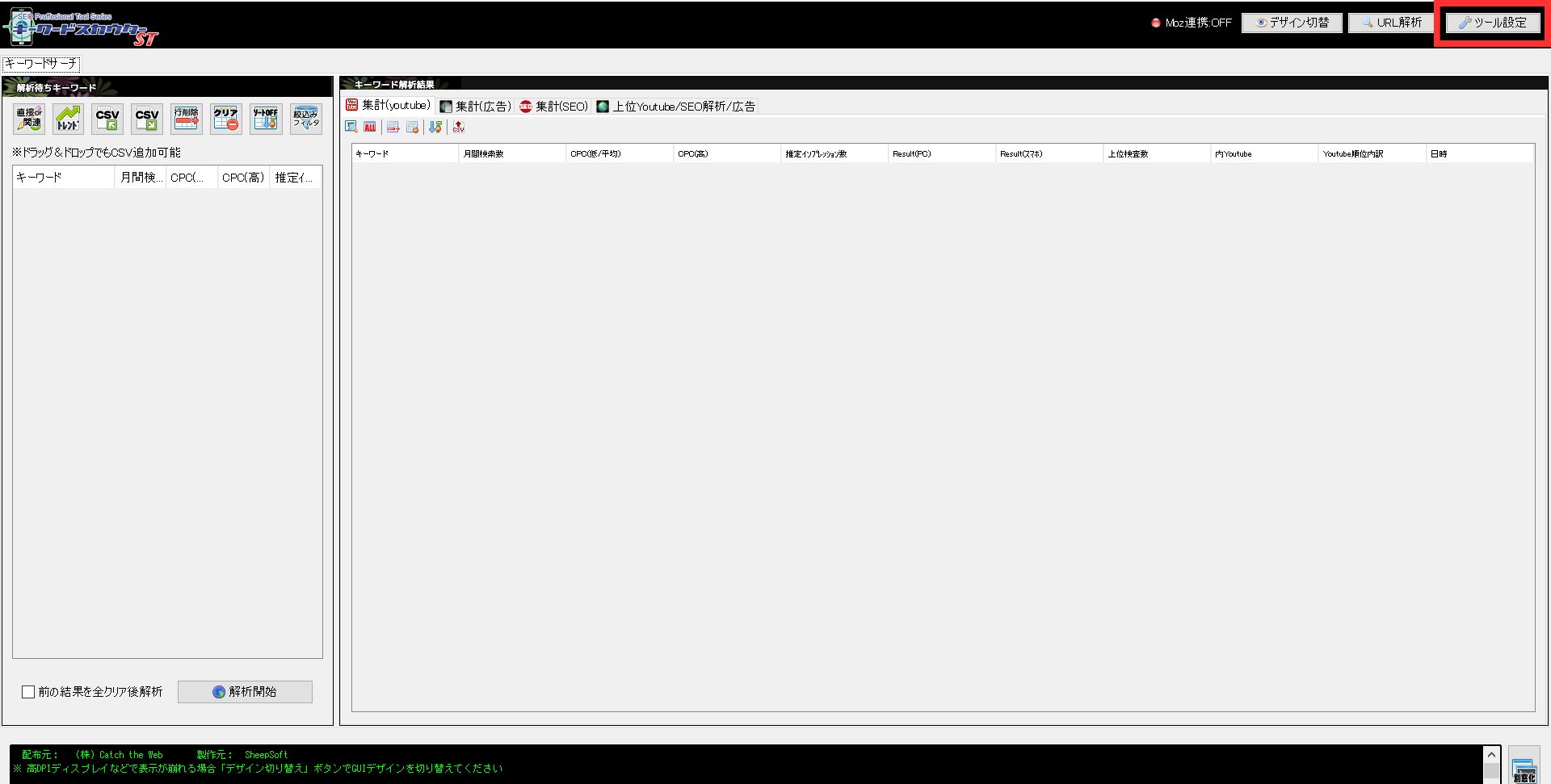
Task: Click the 直接or関連 keyword input icon
Action: (29, 119)
